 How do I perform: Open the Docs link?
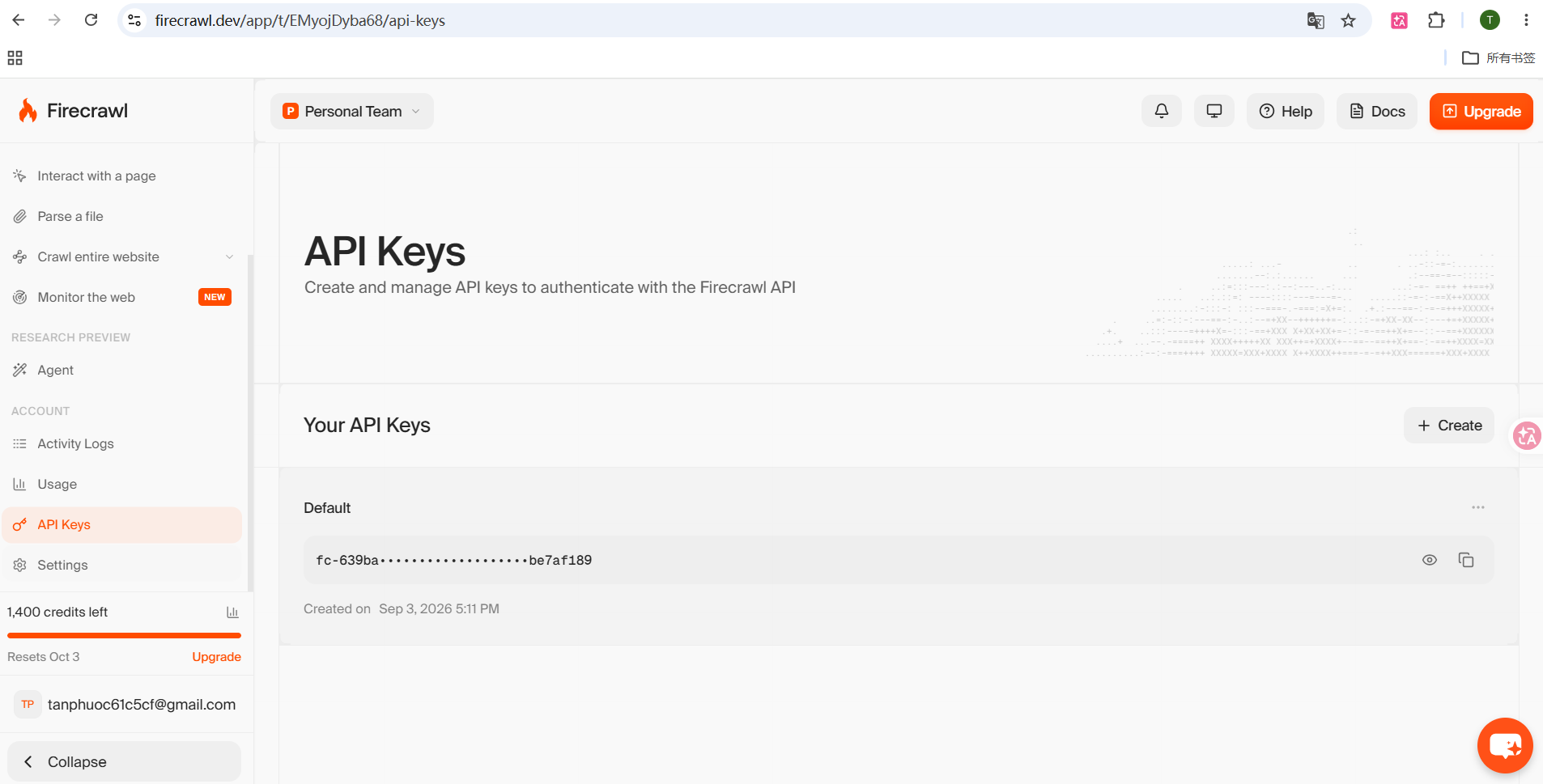coord(1377,111)
